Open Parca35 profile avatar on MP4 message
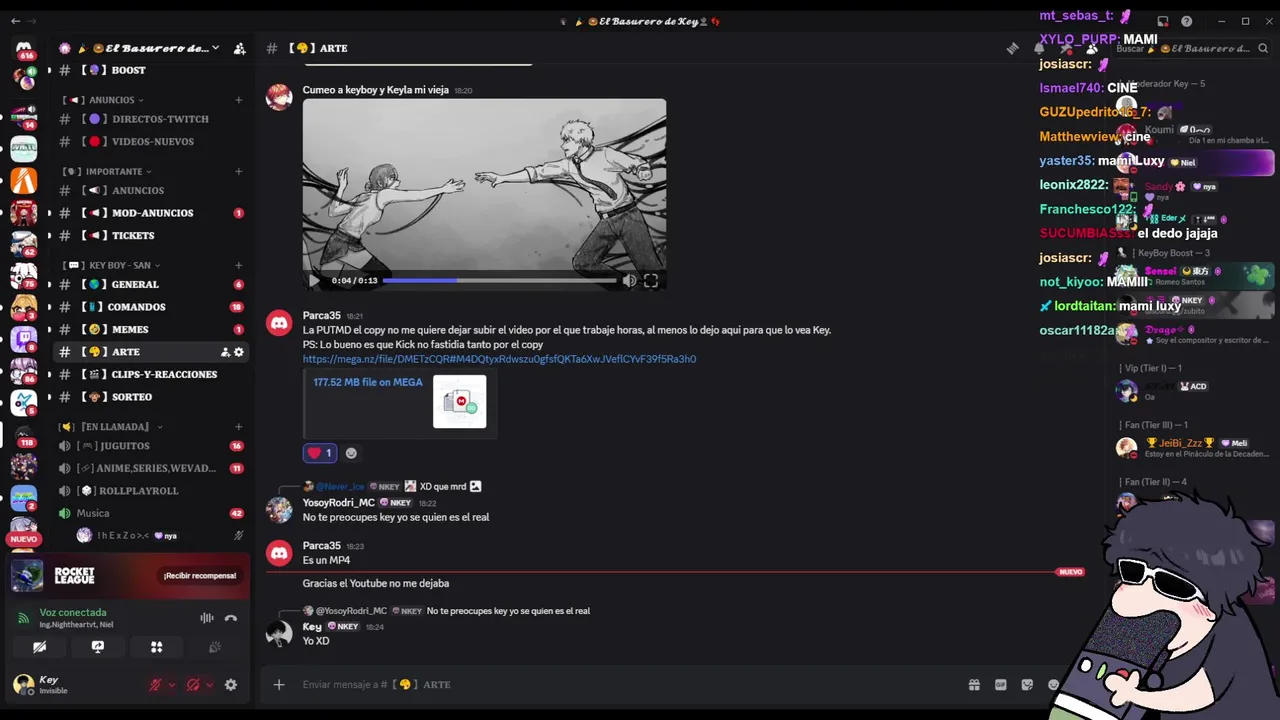The width and height of the screenshot is (1280, 720). point(279,553)
